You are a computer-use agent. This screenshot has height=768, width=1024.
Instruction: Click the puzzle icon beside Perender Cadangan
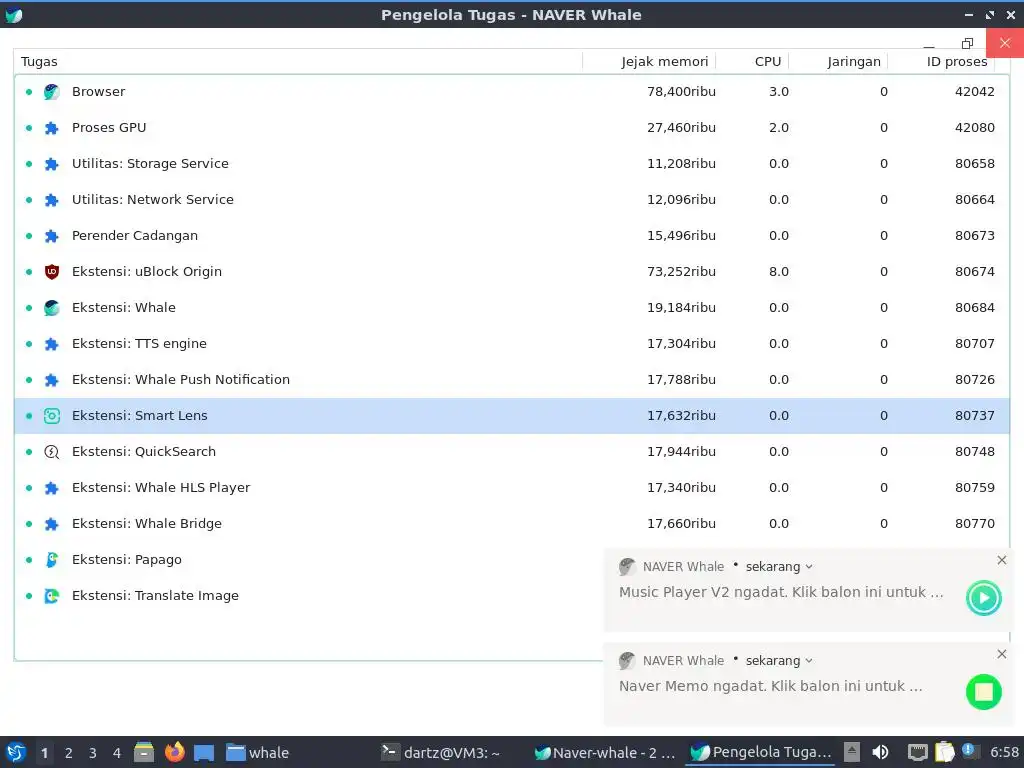pyautogui.click(x=52, y=236)
